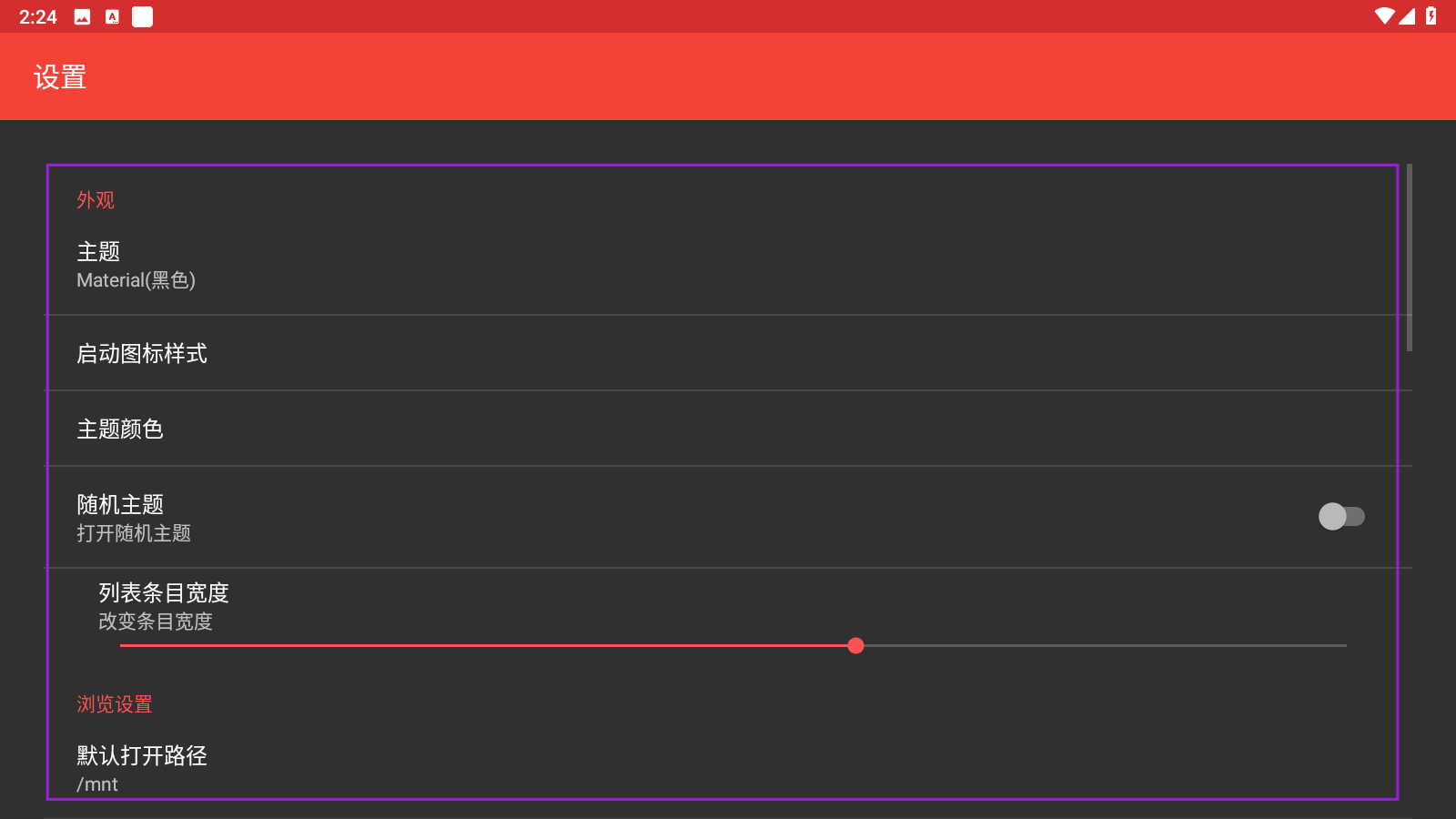This screenshot has width=1456, height=819.
Task: Open 默认打开路径 /mnt path setting
Action: (728, 769)
